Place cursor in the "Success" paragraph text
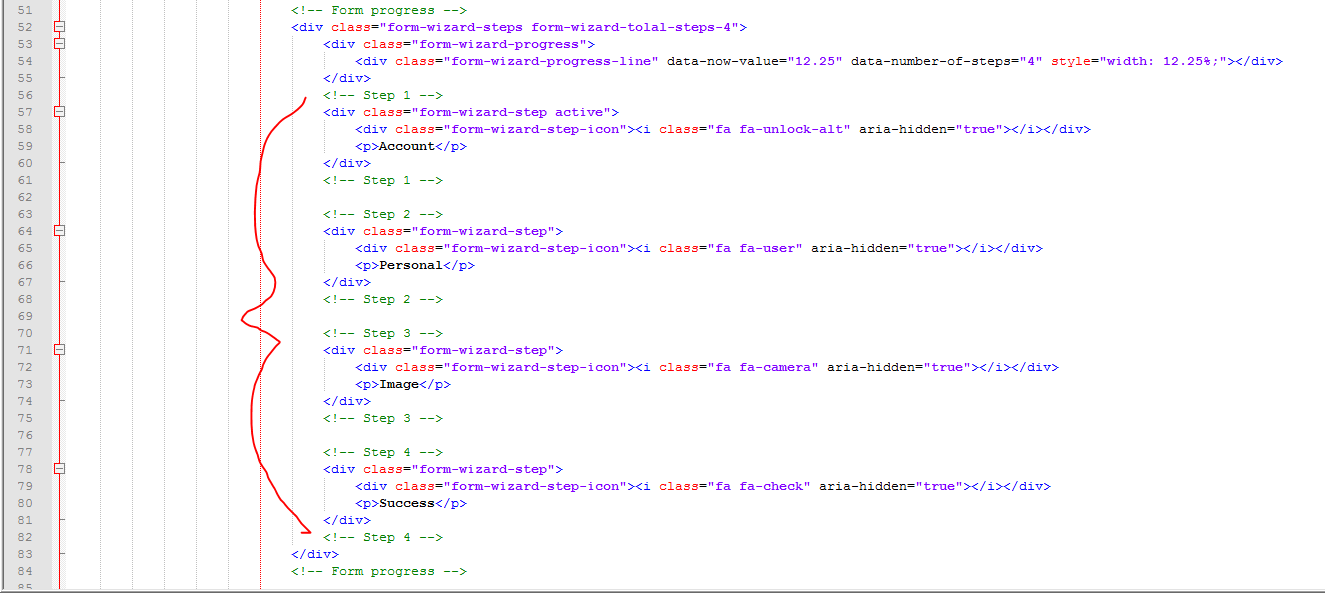The width and height of the screenshot is (1325, 593). 407,503
